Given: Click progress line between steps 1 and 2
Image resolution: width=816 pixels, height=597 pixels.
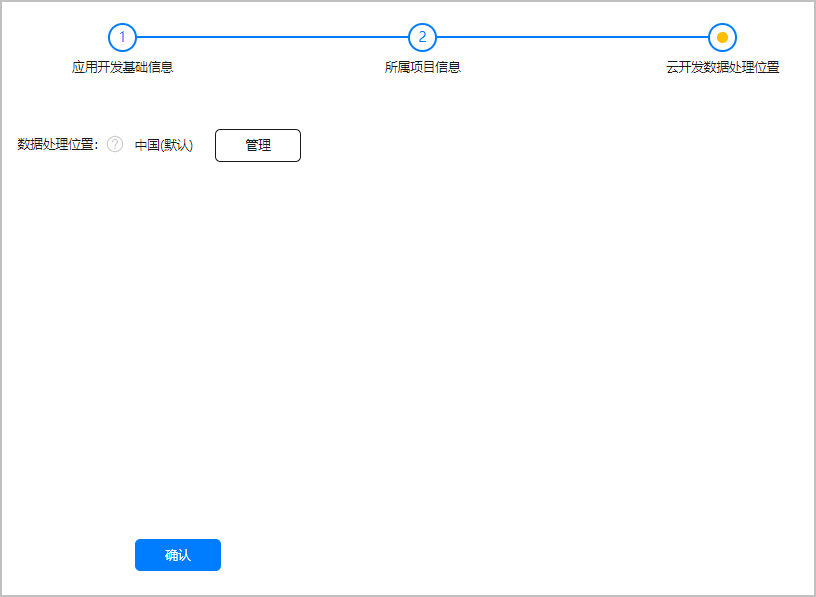Looking at the screenshot, I should pyautogui.click(x=272, y=37).
